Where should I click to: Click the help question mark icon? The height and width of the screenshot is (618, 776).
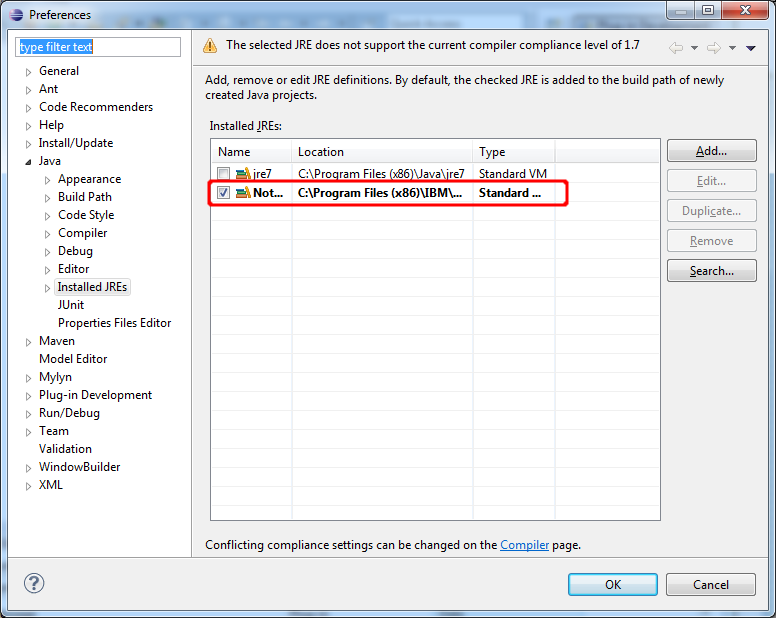pyautogui.click(x=34, y=584)
